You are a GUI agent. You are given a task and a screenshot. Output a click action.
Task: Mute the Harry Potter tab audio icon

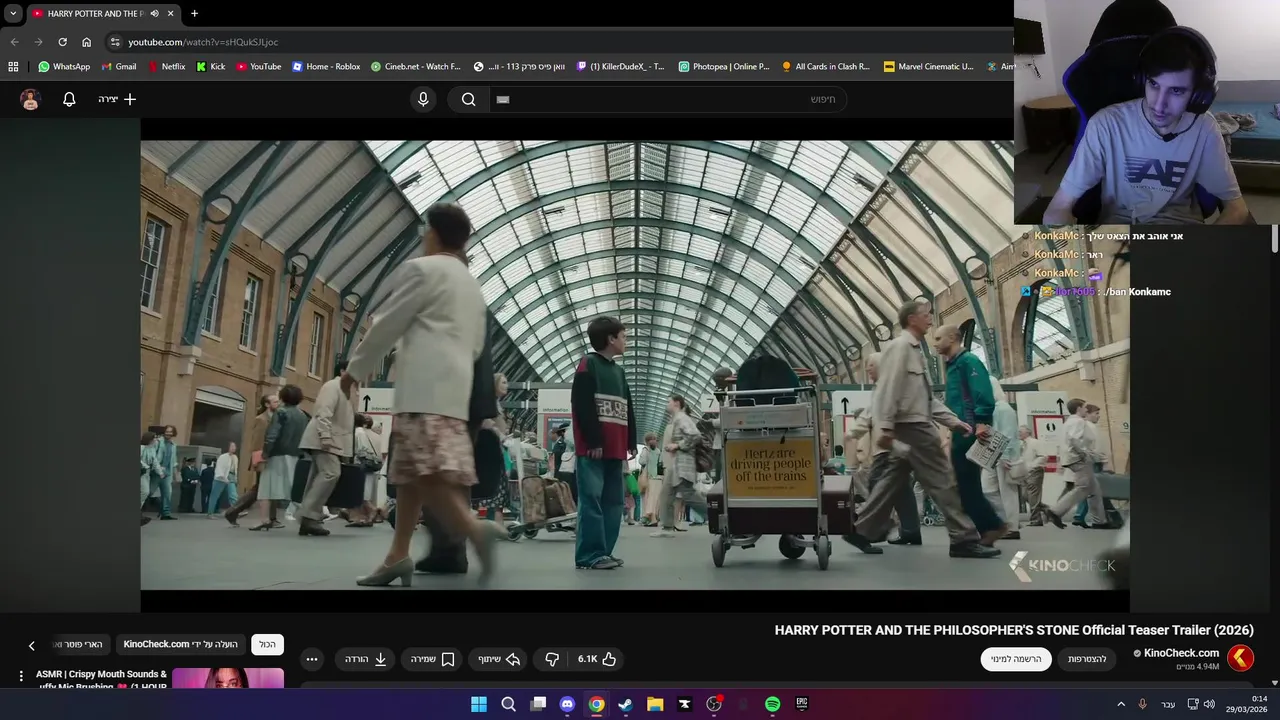(x=154, y=14)
